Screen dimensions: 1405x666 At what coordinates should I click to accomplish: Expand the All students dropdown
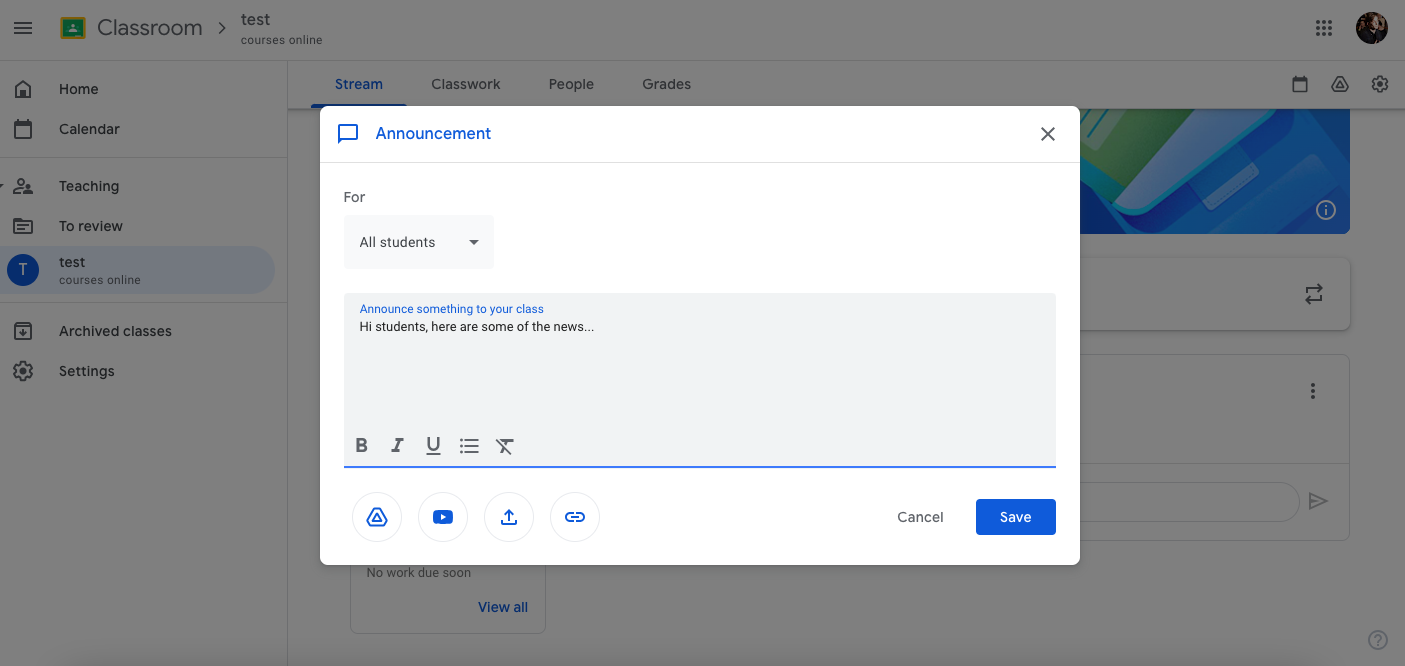(x=419, y=242)
